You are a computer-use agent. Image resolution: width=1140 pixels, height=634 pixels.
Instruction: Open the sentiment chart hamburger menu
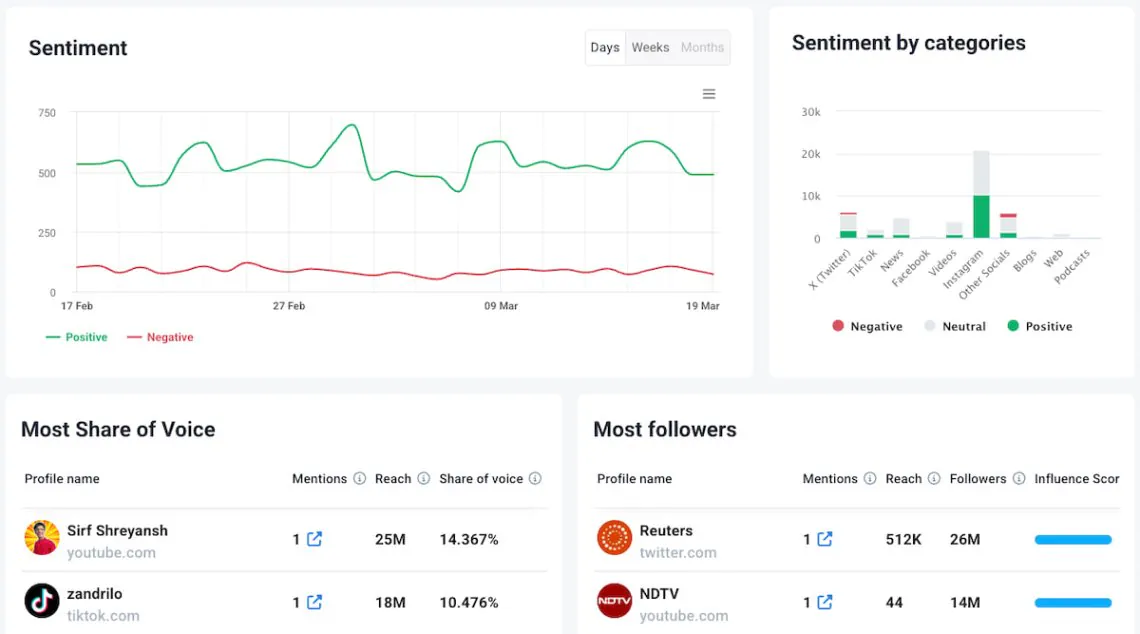tap(709, 94)
